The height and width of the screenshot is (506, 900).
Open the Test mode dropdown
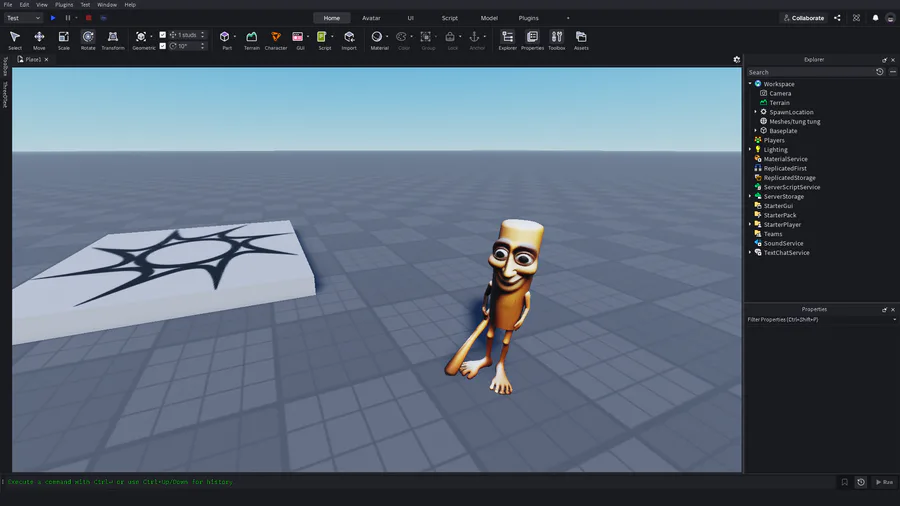tap(24, 18)
